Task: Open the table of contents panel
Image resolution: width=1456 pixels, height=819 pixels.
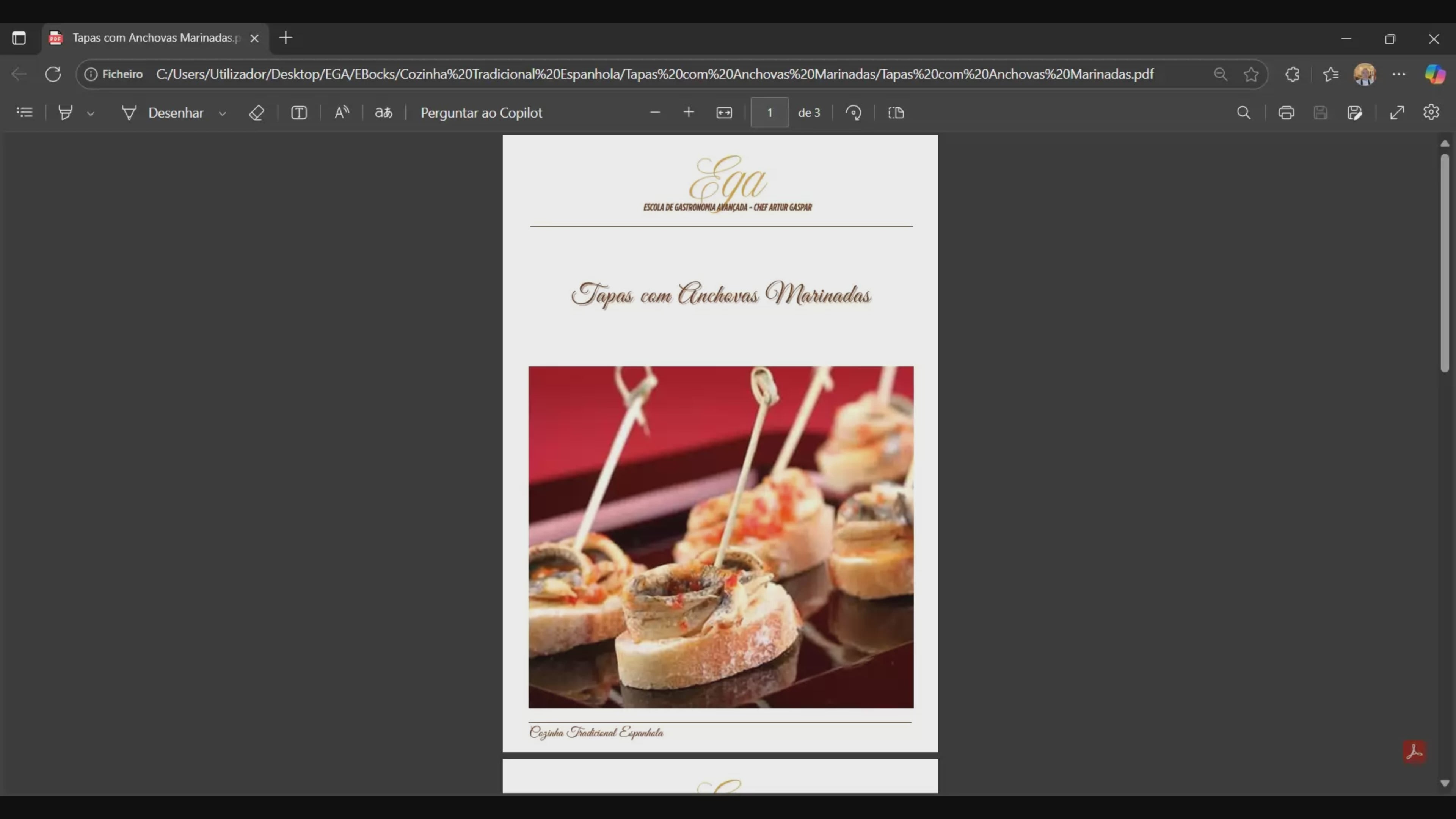Action: 24,113
